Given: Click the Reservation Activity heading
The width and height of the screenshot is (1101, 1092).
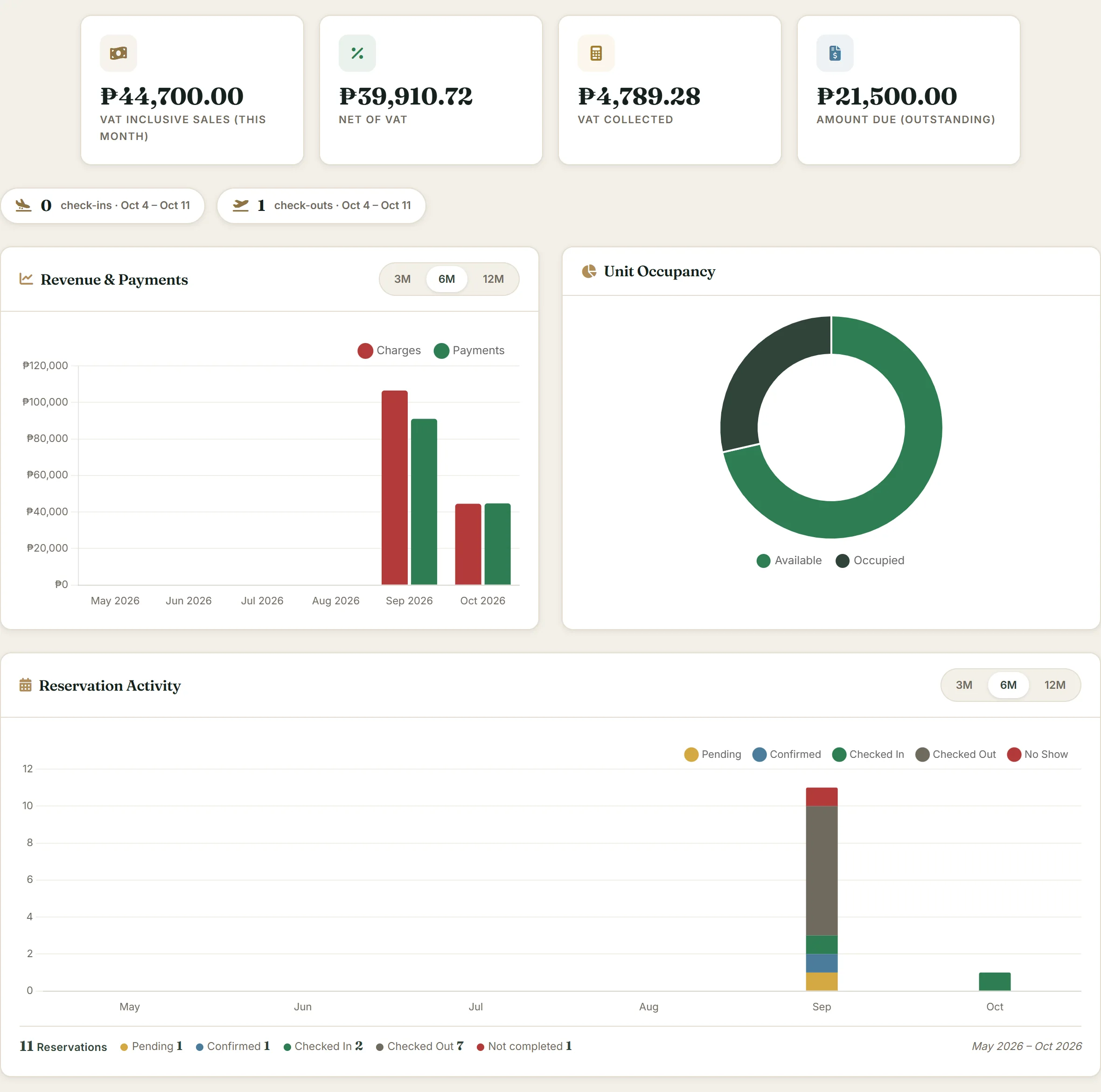Looking at the screenshot, I should pyautogui.click(x=110, y=685).
